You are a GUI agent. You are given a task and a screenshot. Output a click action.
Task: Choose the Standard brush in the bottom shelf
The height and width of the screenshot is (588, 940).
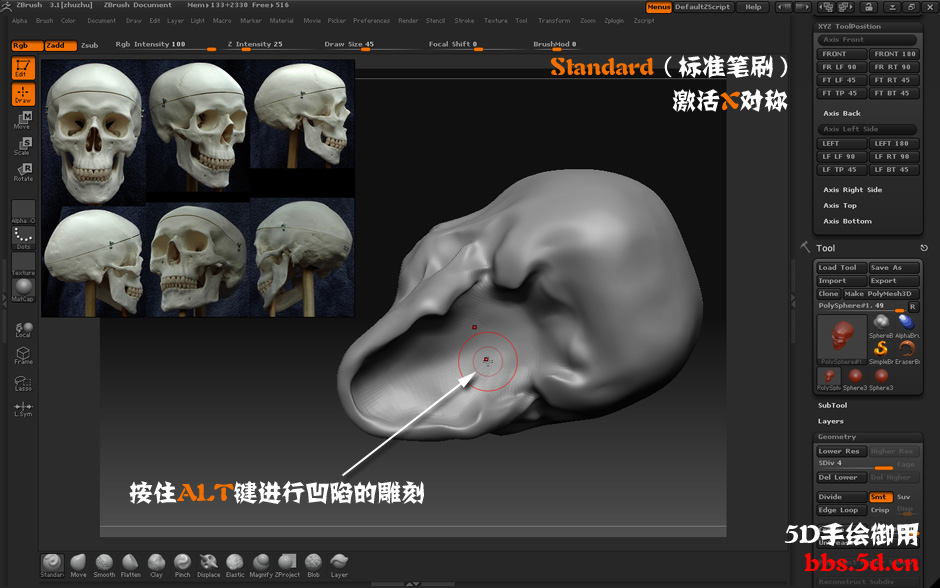pos(52,565)
